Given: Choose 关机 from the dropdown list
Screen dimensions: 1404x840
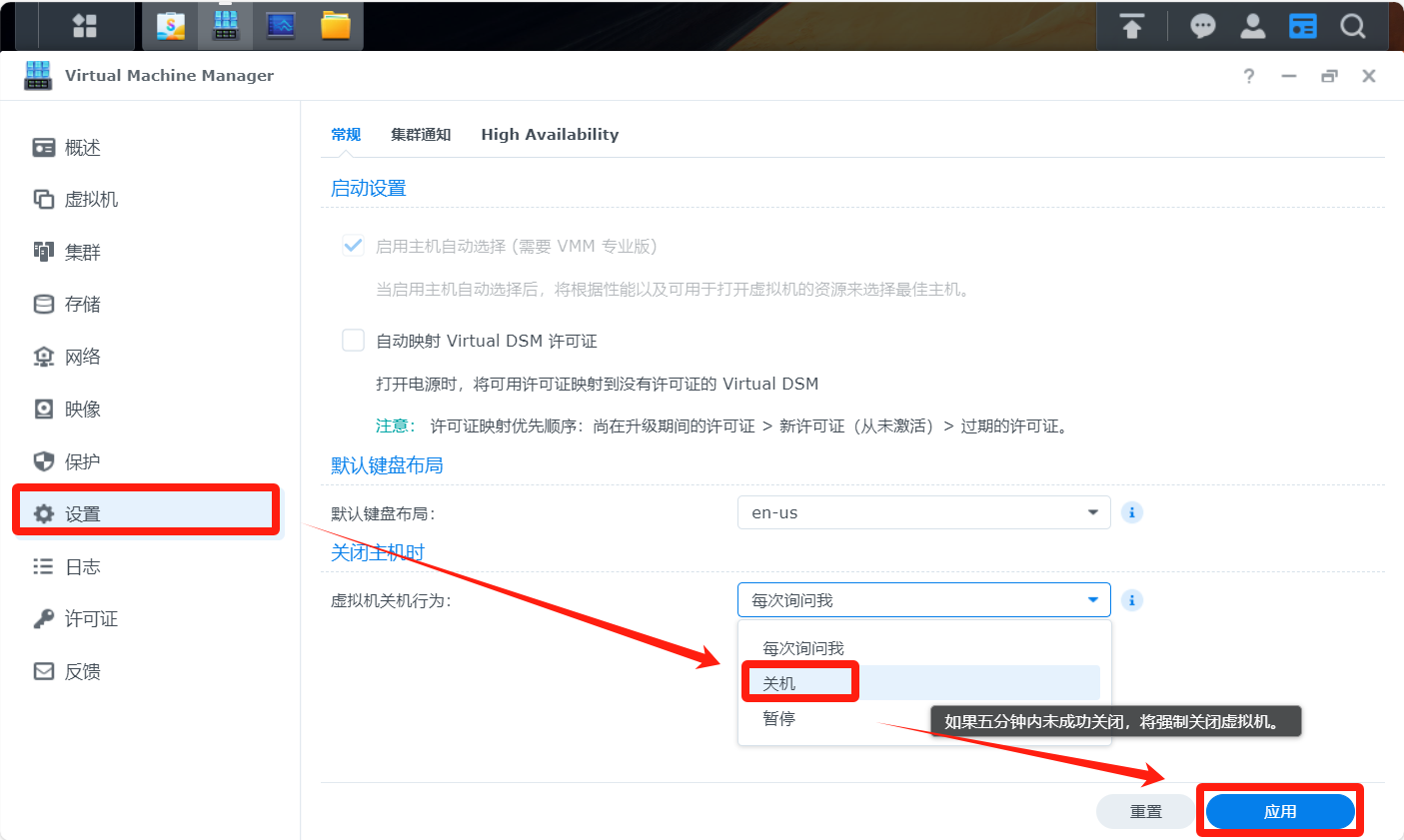Looking at the screenshot, I should (779, 683).
